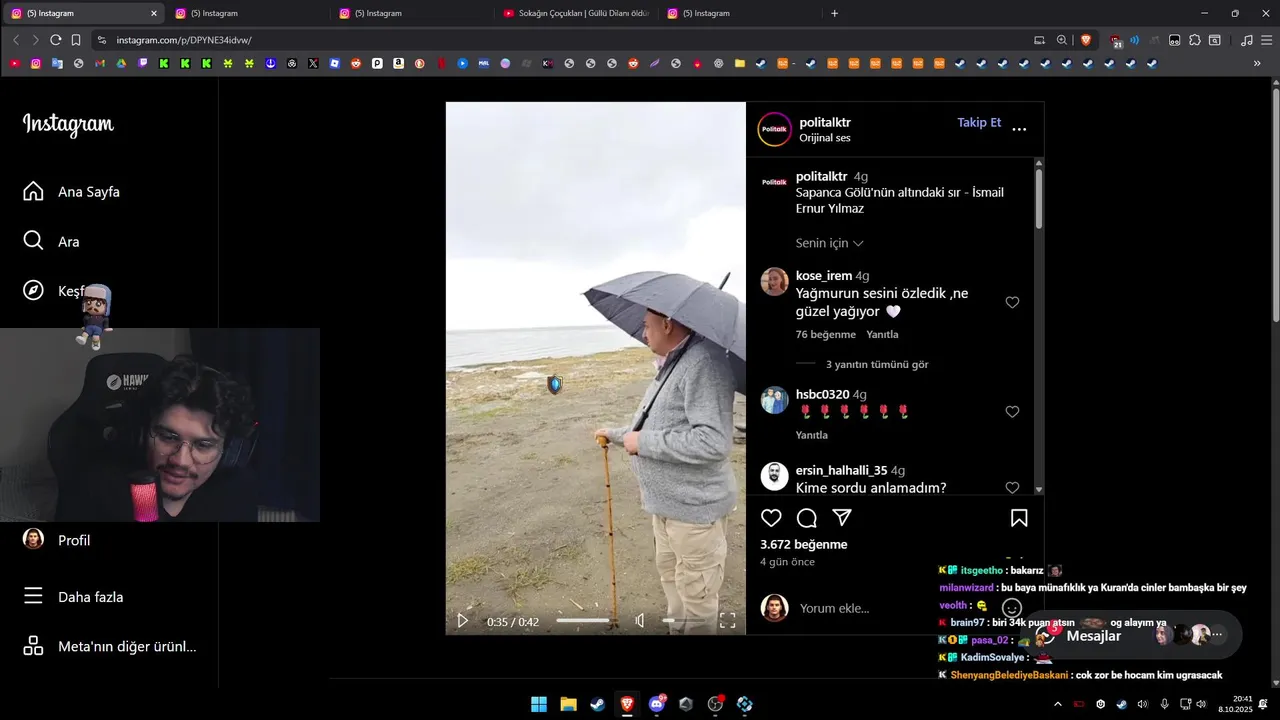Open politalktr profile from post header
This screenshot has height=720, width=1280.
[825, 122]
